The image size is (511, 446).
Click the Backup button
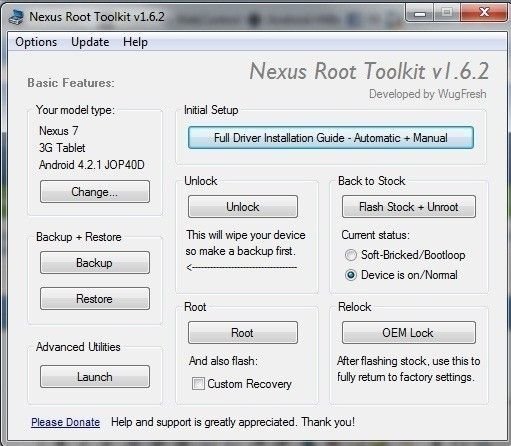click(95, 263)
